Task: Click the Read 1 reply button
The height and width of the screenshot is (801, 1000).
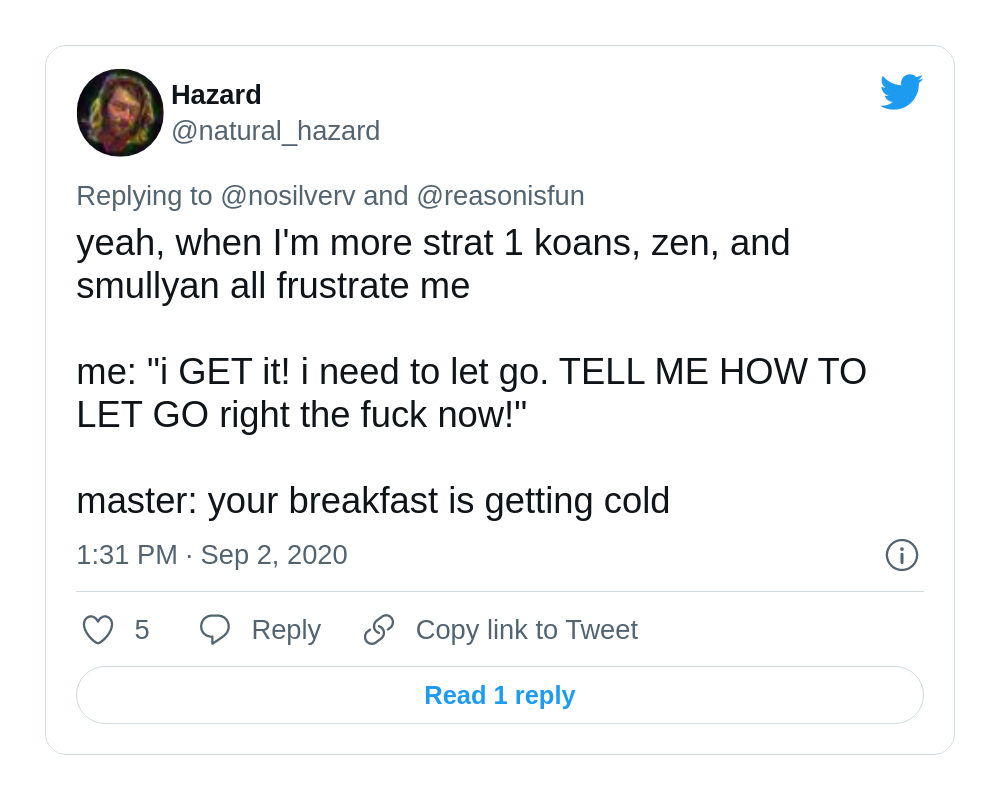Action: coord(500,695)
